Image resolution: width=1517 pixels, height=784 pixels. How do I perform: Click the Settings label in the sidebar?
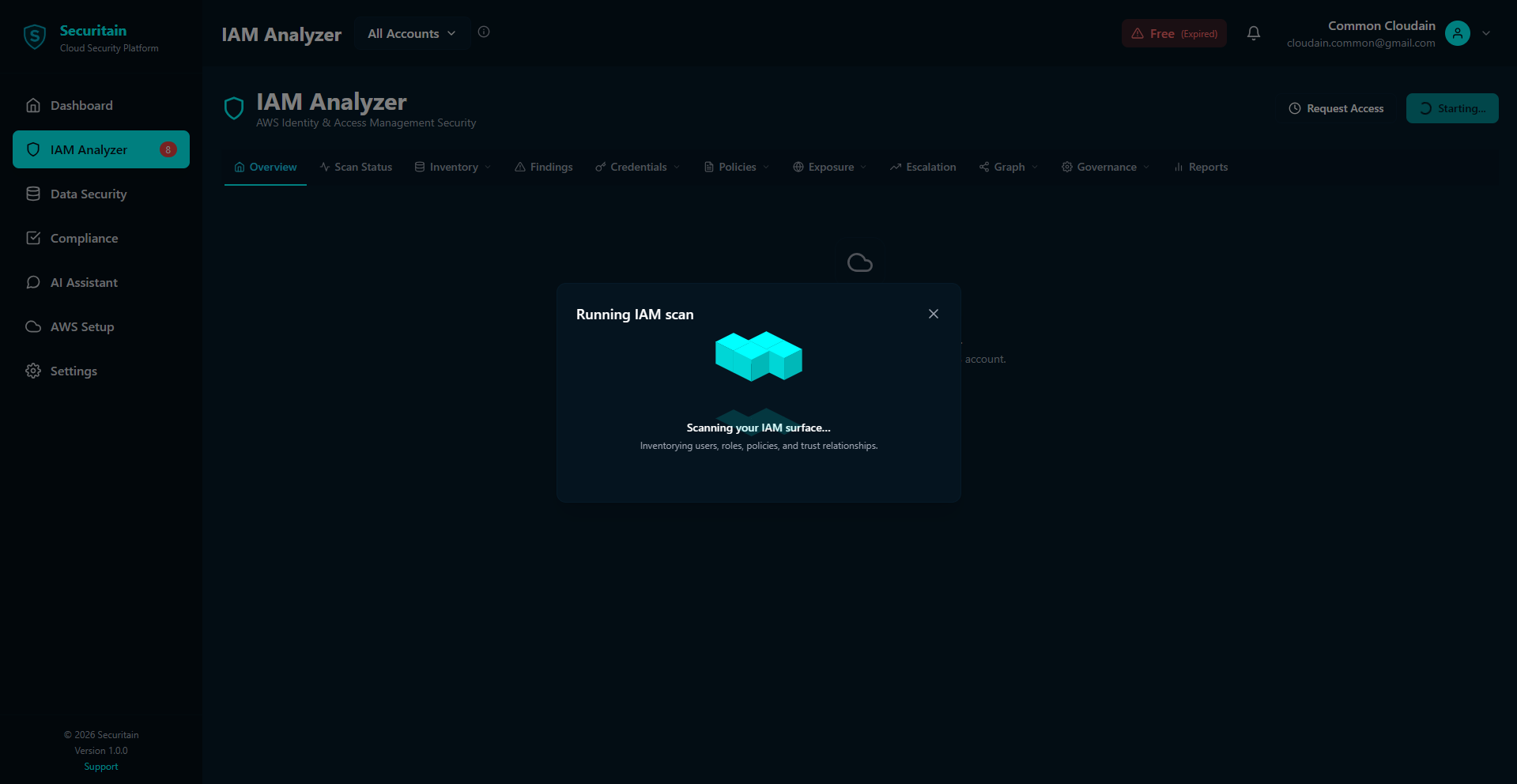(x=74, y=371)
